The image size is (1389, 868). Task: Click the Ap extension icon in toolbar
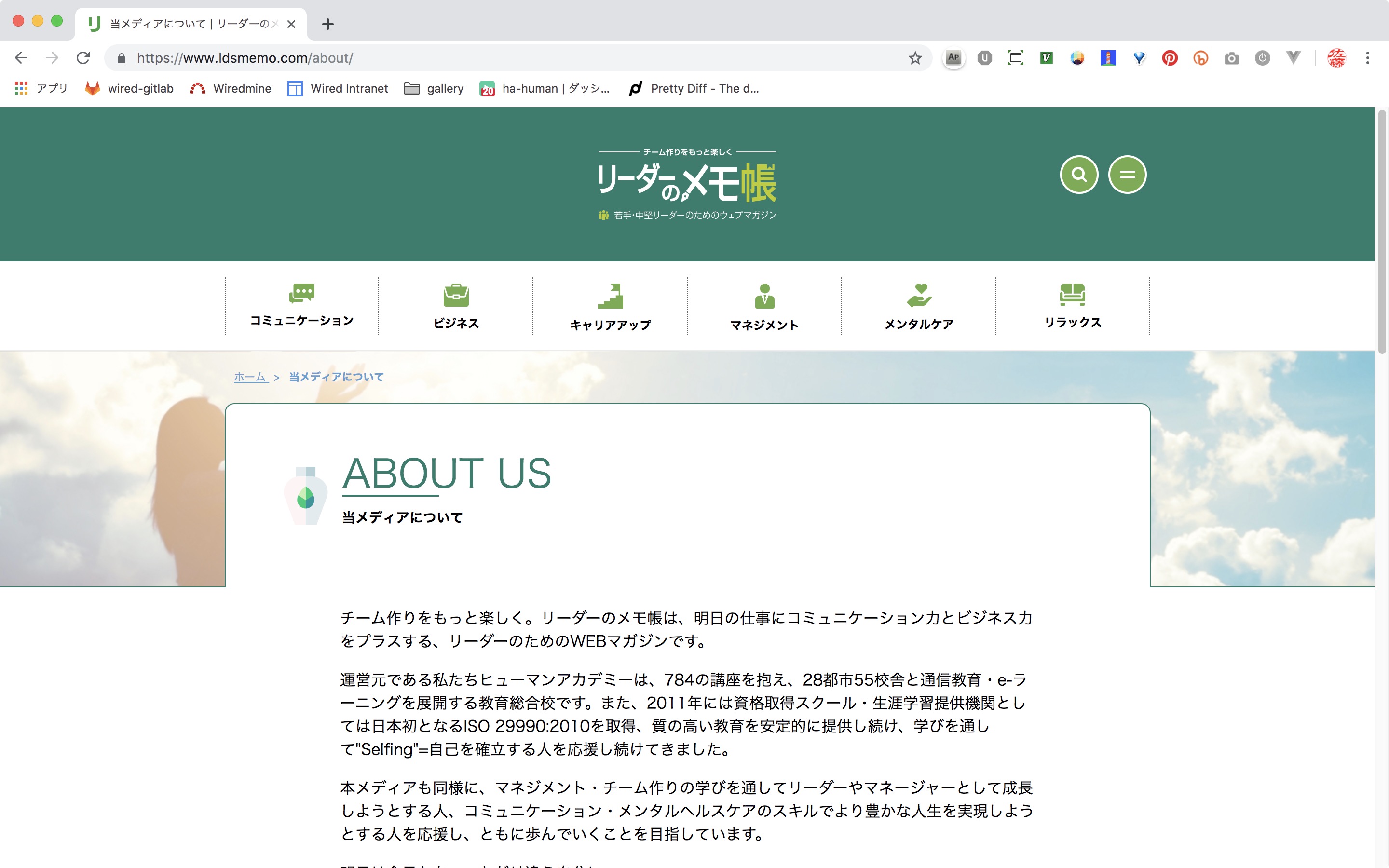pos(953,58)
